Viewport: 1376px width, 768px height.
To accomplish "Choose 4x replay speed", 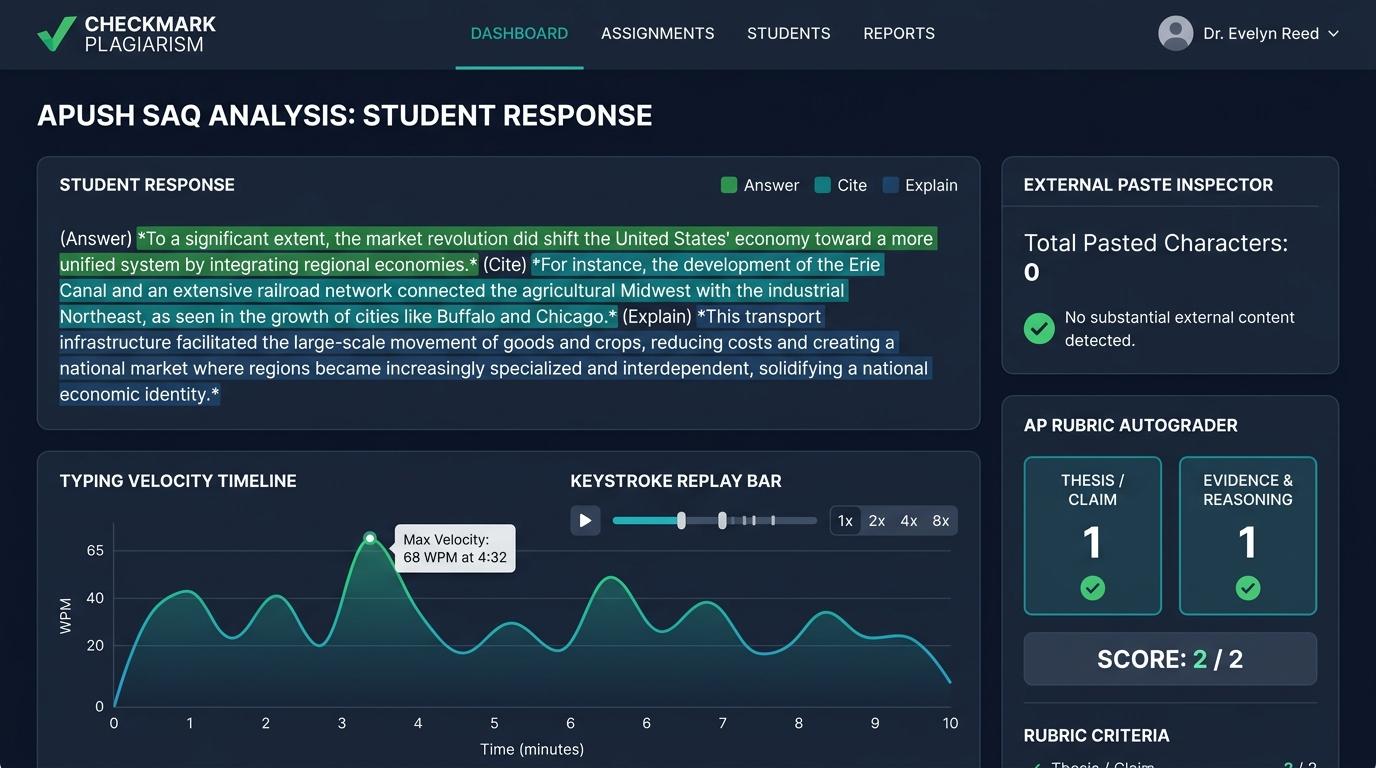I will click(909, 521).
